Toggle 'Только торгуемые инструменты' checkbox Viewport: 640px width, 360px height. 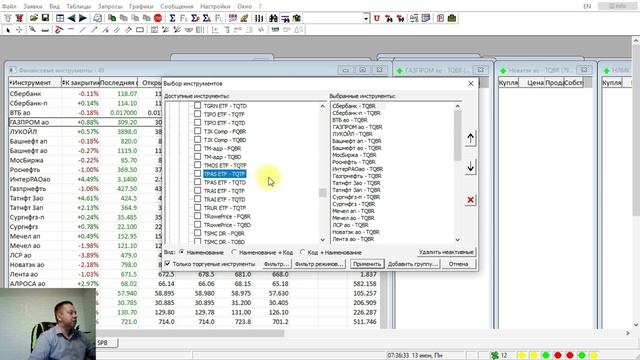(167, 264)
